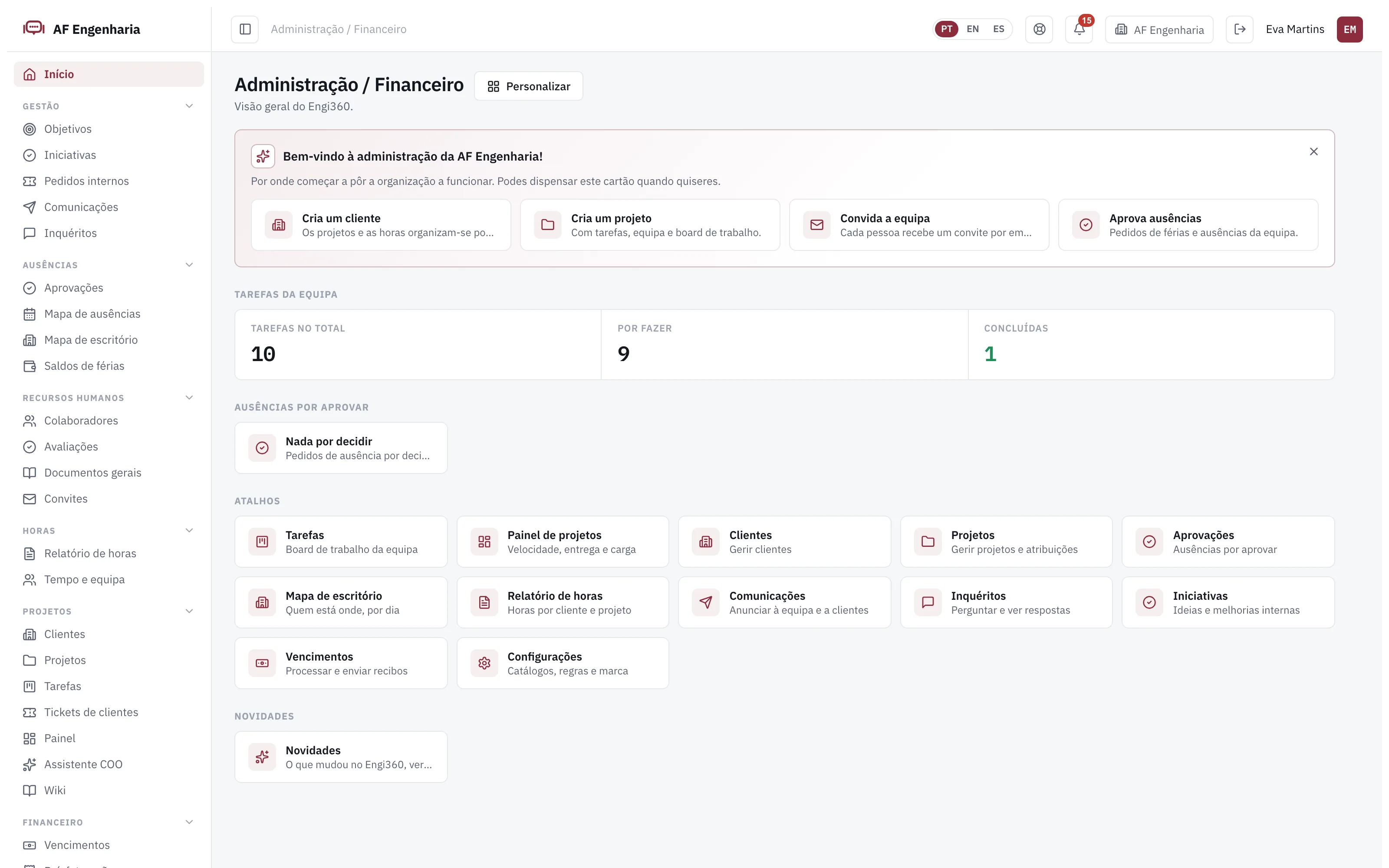Open Mapa de escritório sidebar item
This screenshot has width=1389, height=868.
[109, 340]
